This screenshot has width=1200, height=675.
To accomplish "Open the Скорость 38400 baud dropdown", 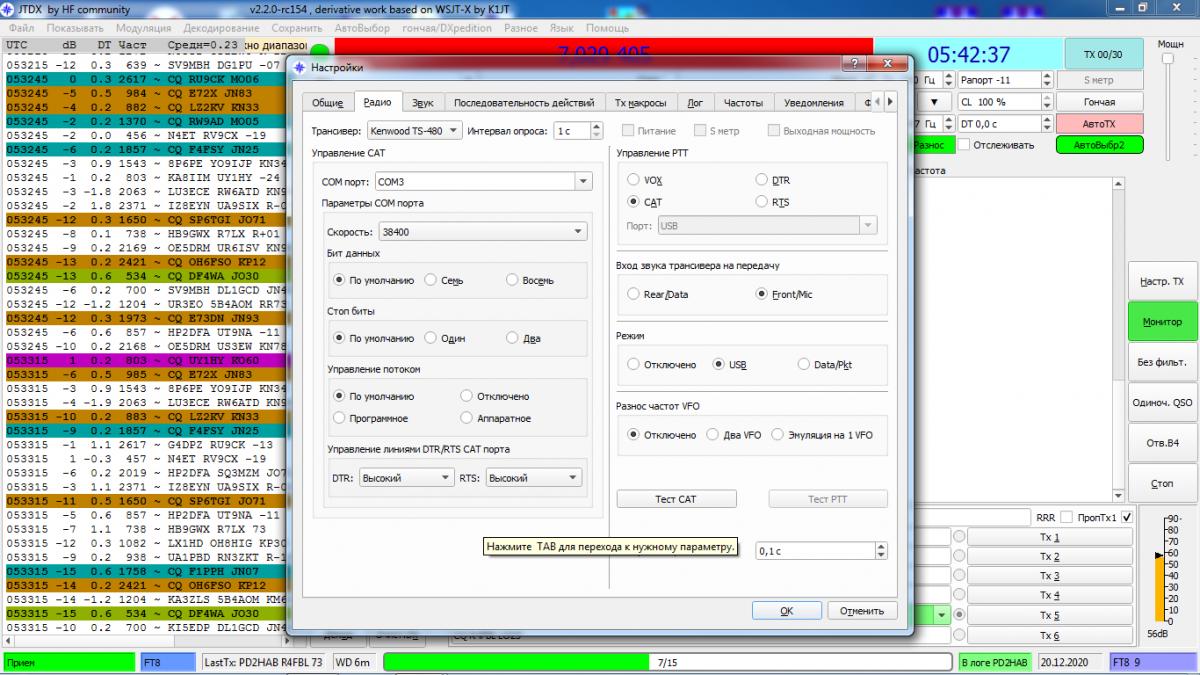I will click(577, 232).
